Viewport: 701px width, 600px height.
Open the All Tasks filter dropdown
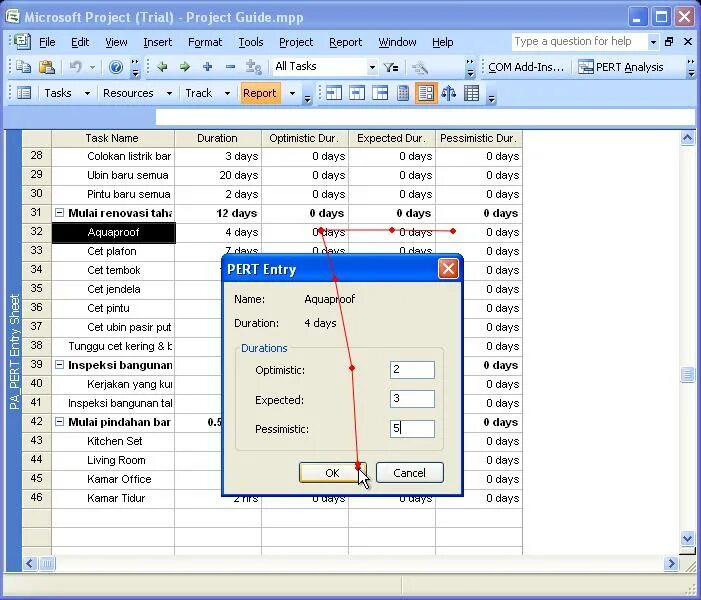click(372, 67)
